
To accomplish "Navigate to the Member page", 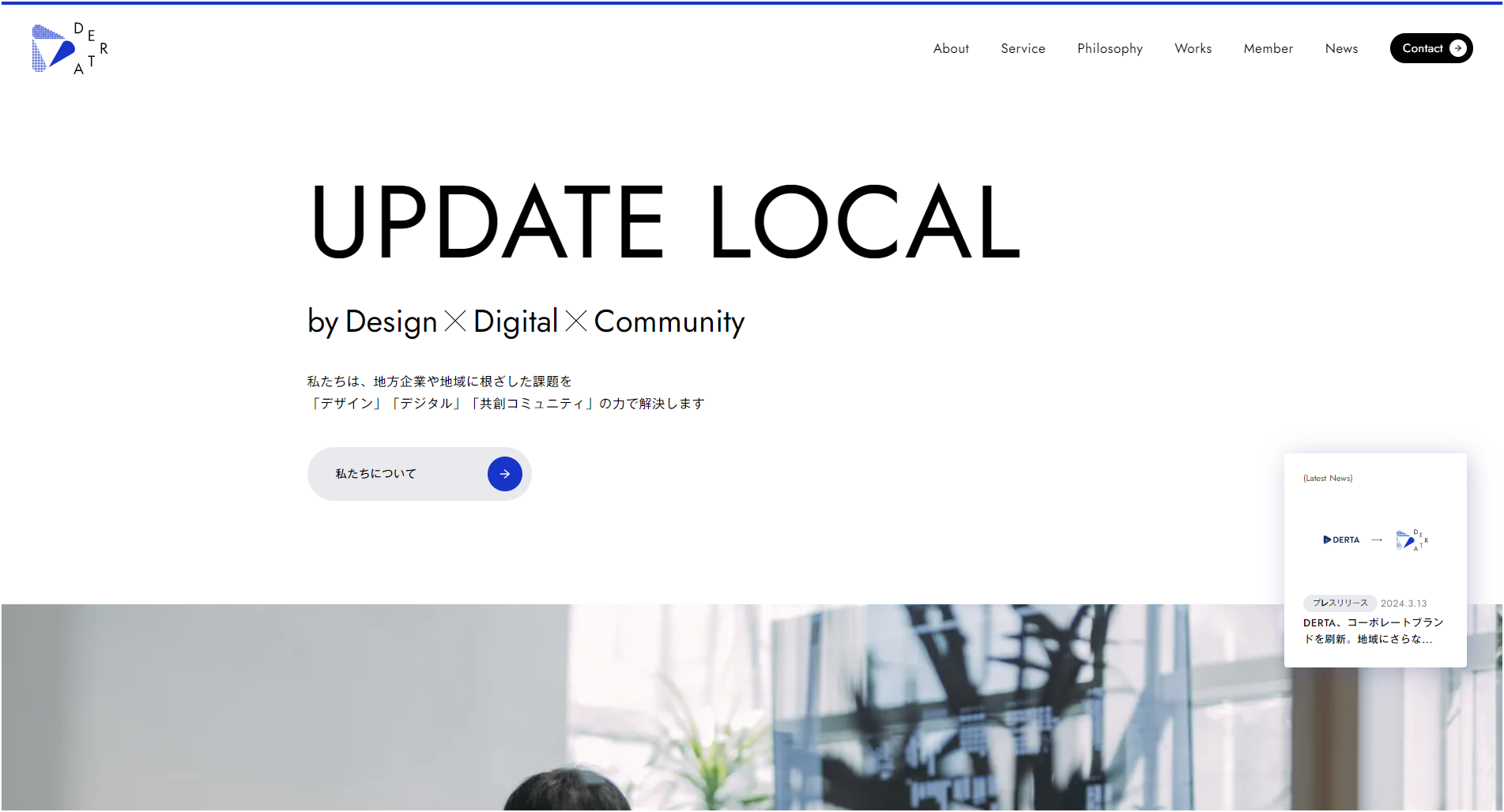I will point(1268,48).
